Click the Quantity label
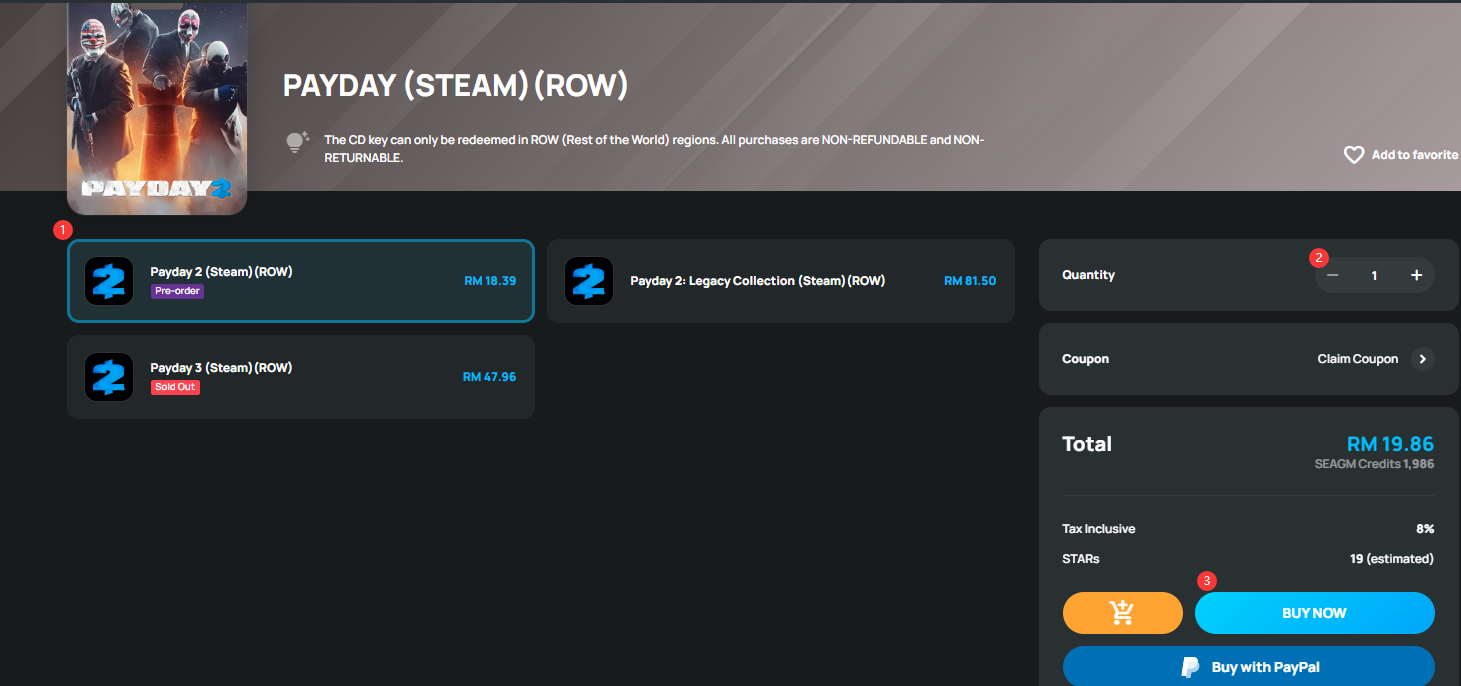This screenshot has height=686, width=1461. click(x=1089, y=275)
